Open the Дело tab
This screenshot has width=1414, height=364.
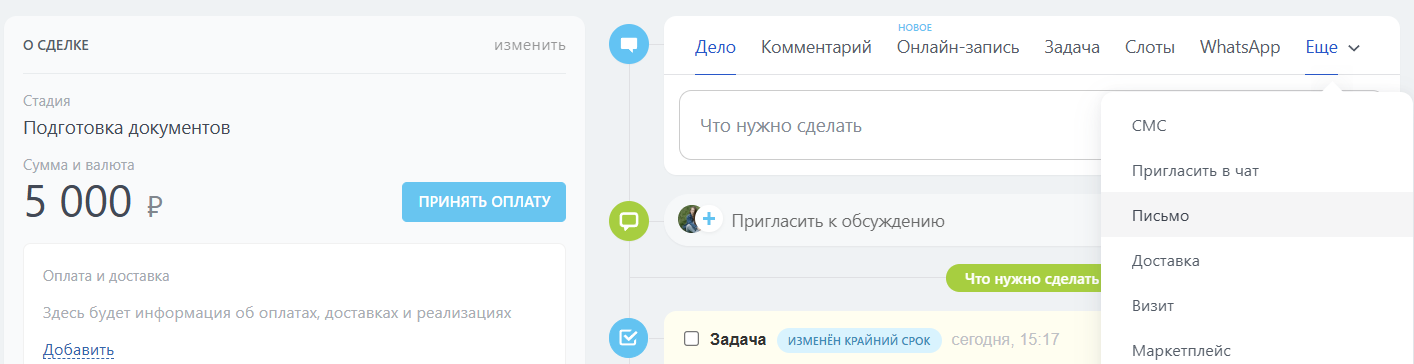tap(715, 47)
